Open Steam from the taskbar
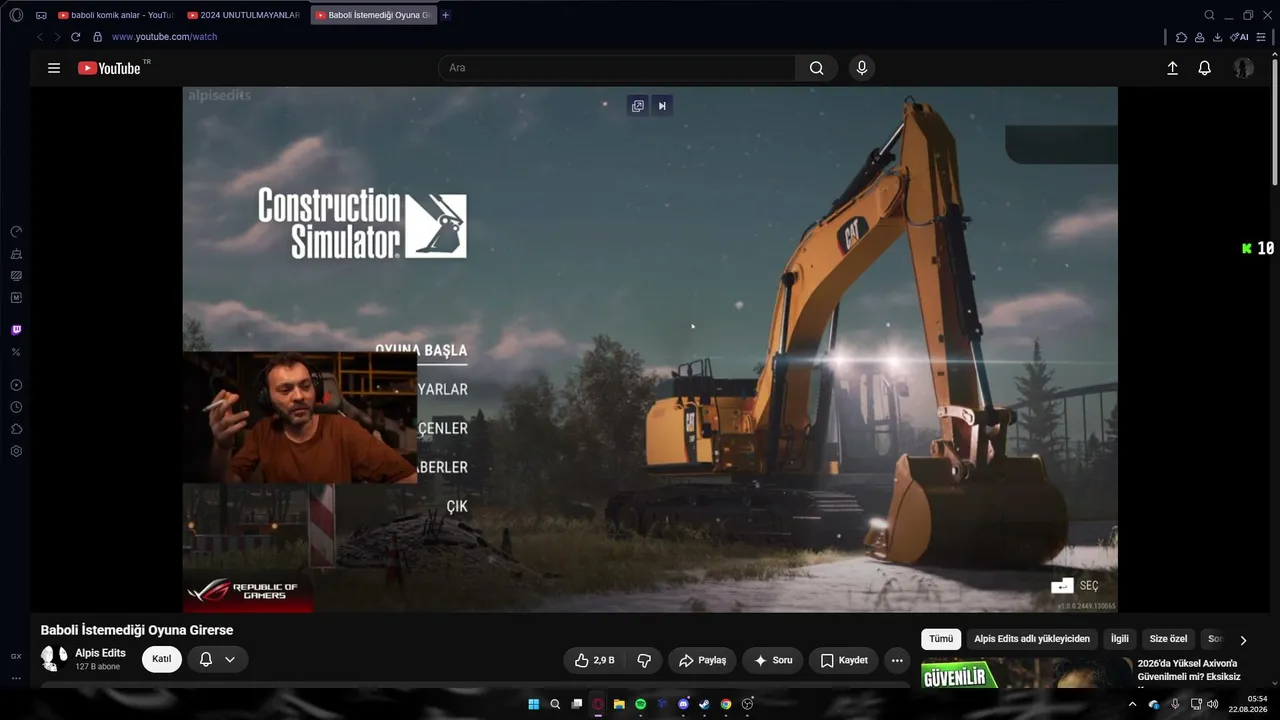 (x=705, y=704)
